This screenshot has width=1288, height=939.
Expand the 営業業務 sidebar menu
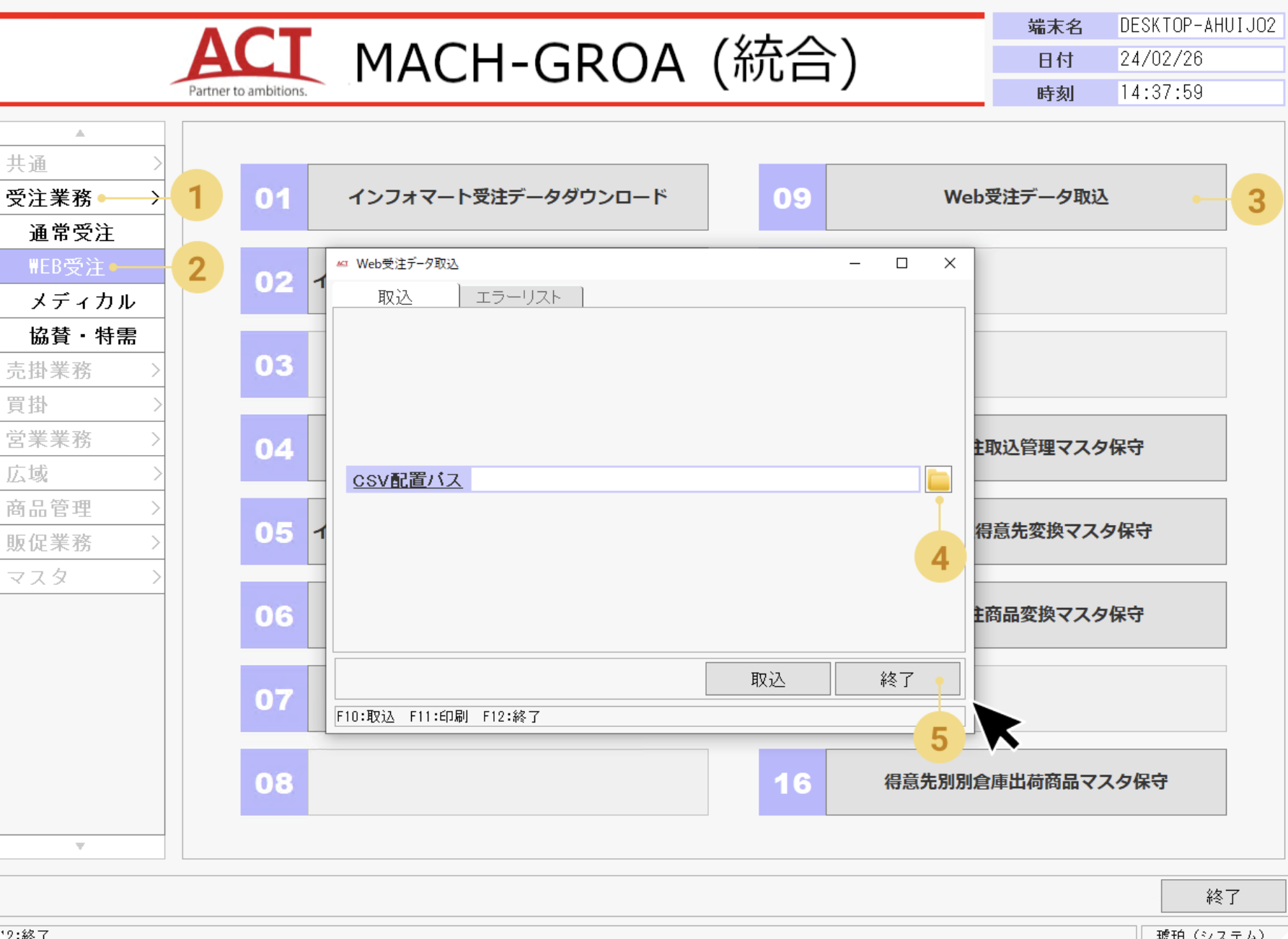tap(82, 439)
